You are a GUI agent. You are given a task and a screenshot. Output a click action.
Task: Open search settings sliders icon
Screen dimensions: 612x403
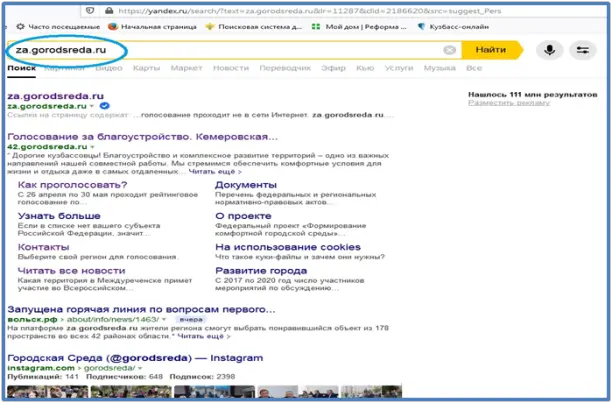(x=583, y=50)
